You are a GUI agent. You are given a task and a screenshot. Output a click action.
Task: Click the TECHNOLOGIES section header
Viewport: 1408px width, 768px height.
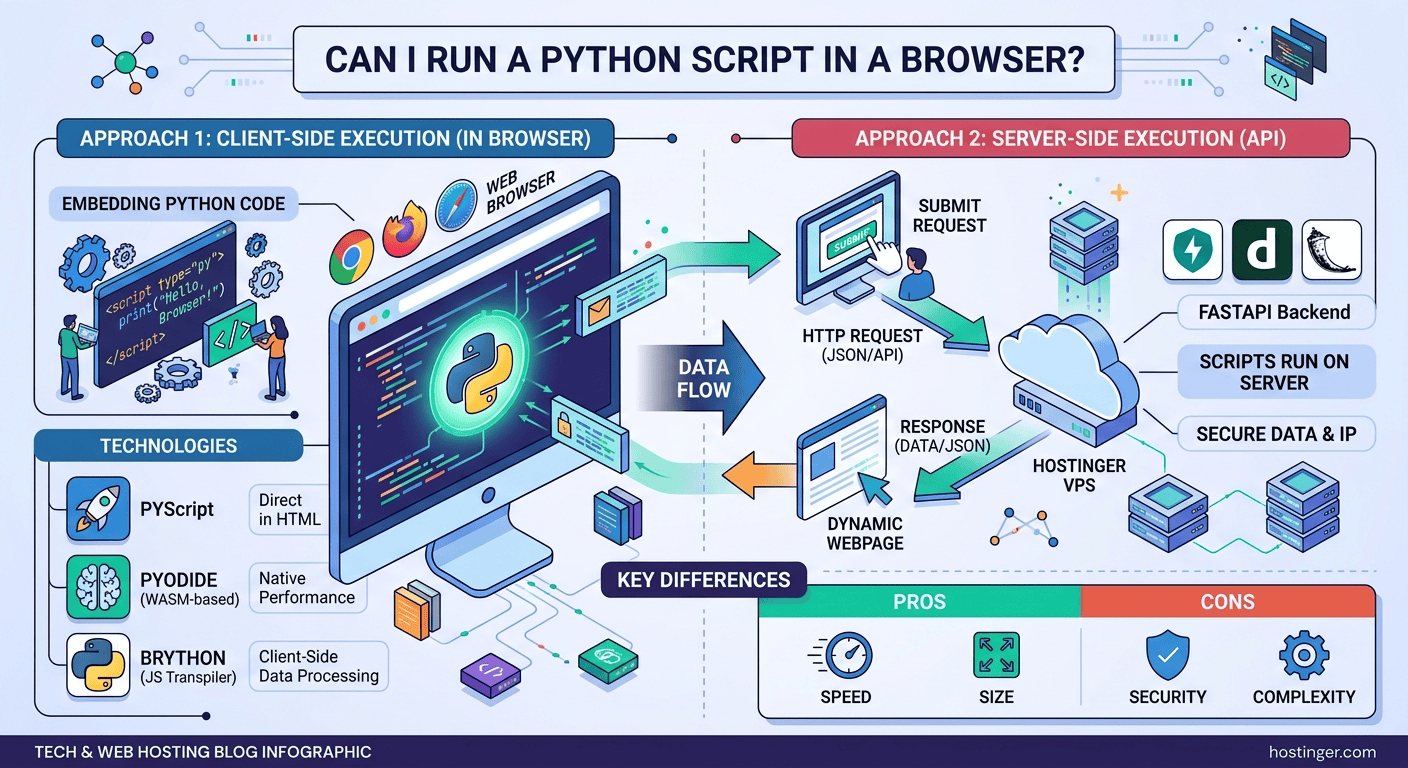[168, 446]
